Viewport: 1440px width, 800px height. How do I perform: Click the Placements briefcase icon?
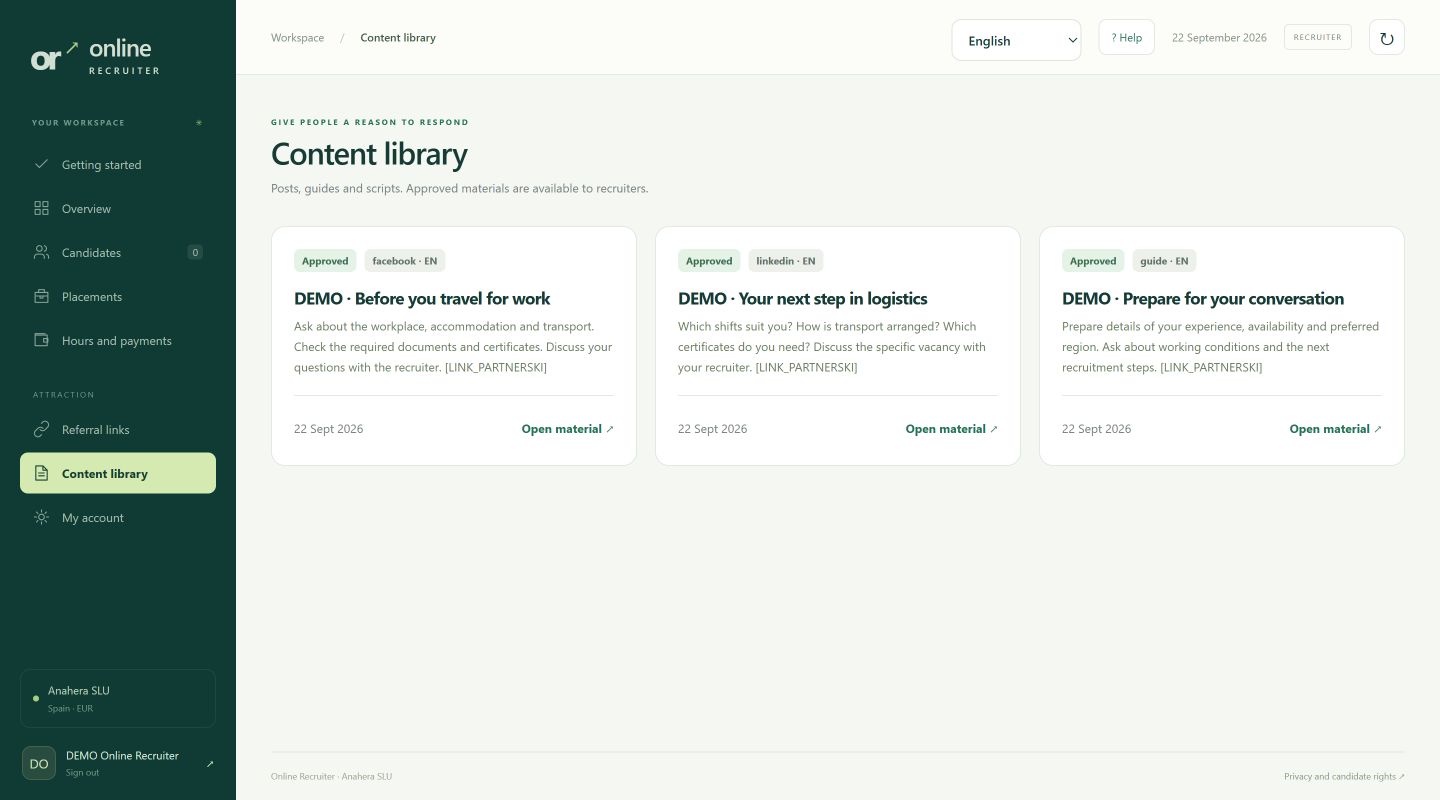pos(41,296)
